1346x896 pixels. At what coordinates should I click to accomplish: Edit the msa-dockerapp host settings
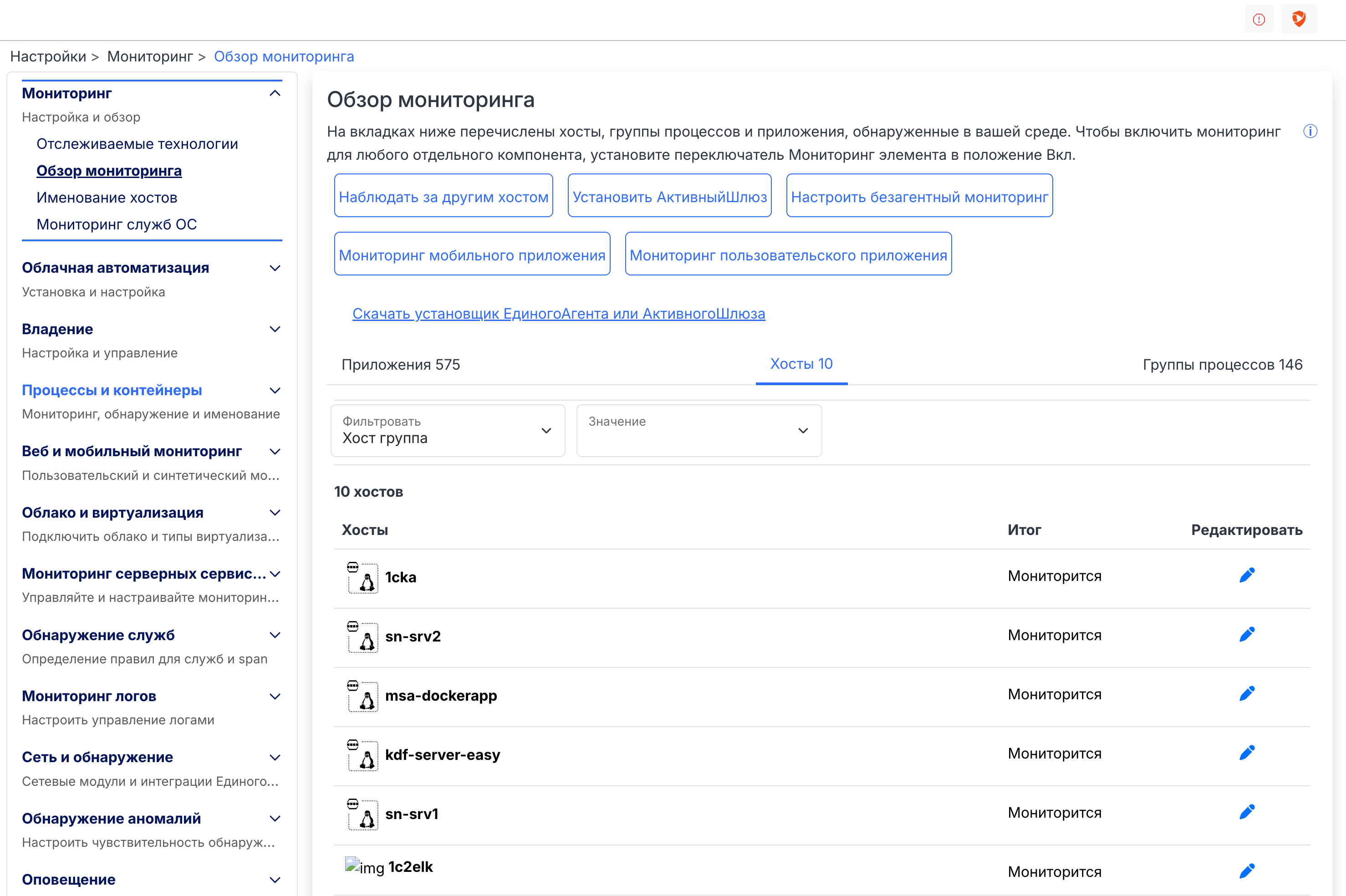pos(1247,694)
